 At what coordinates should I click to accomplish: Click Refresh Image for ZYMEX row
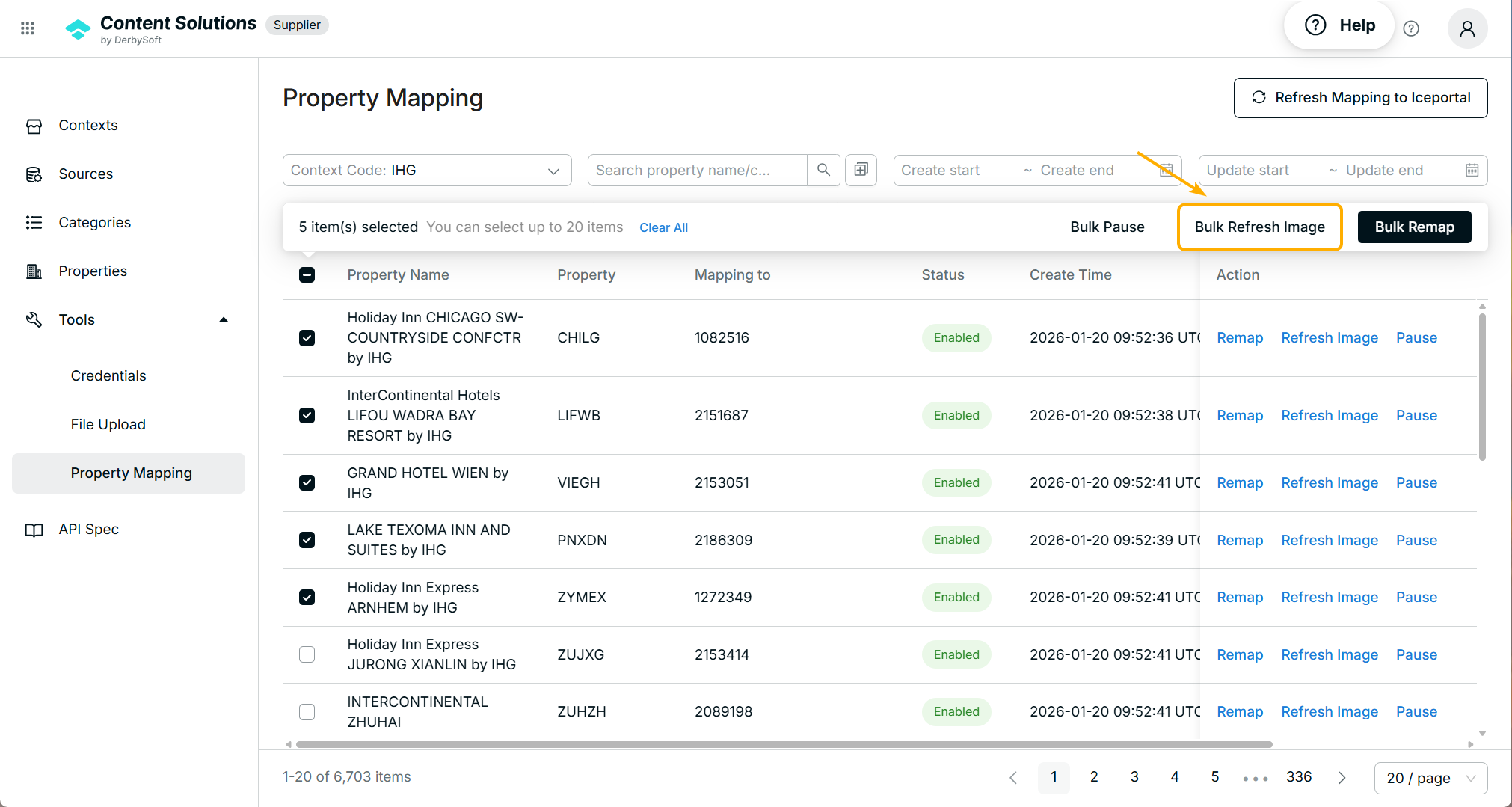tap(1330, 597)
